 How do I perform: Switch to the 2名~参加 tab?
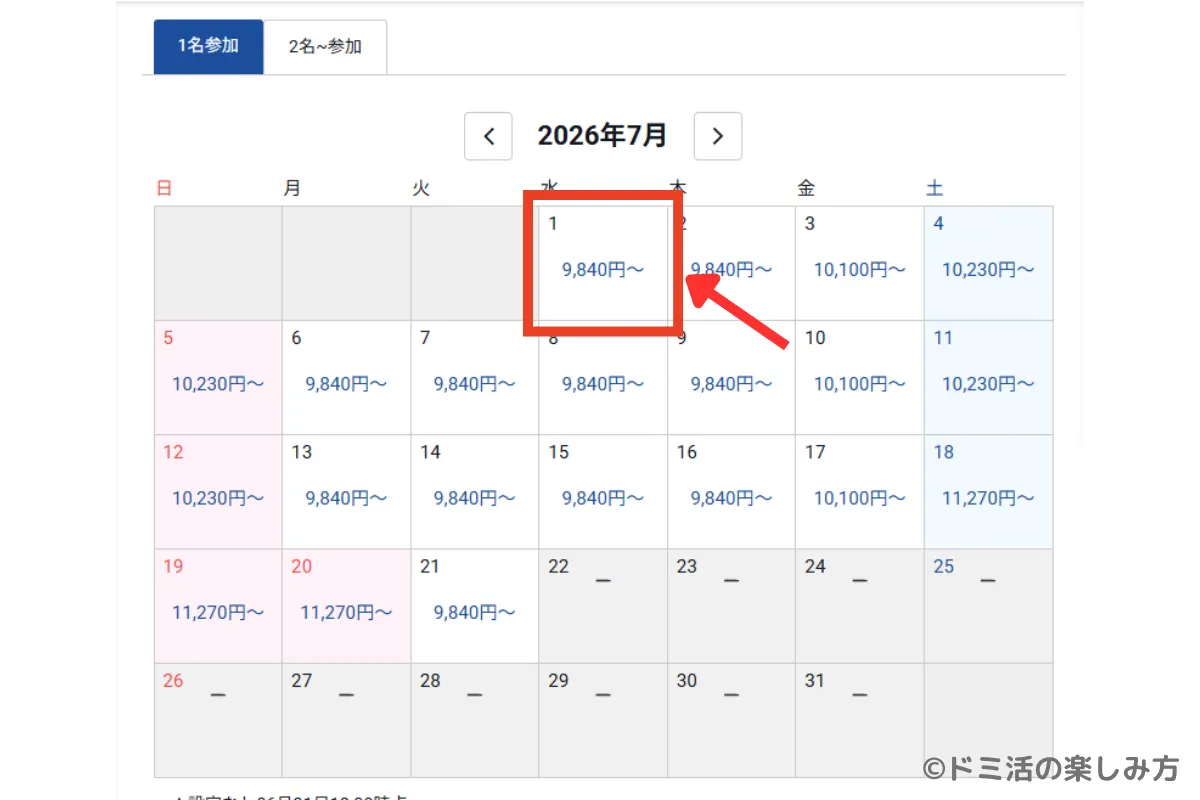click(x=325, y=46)
